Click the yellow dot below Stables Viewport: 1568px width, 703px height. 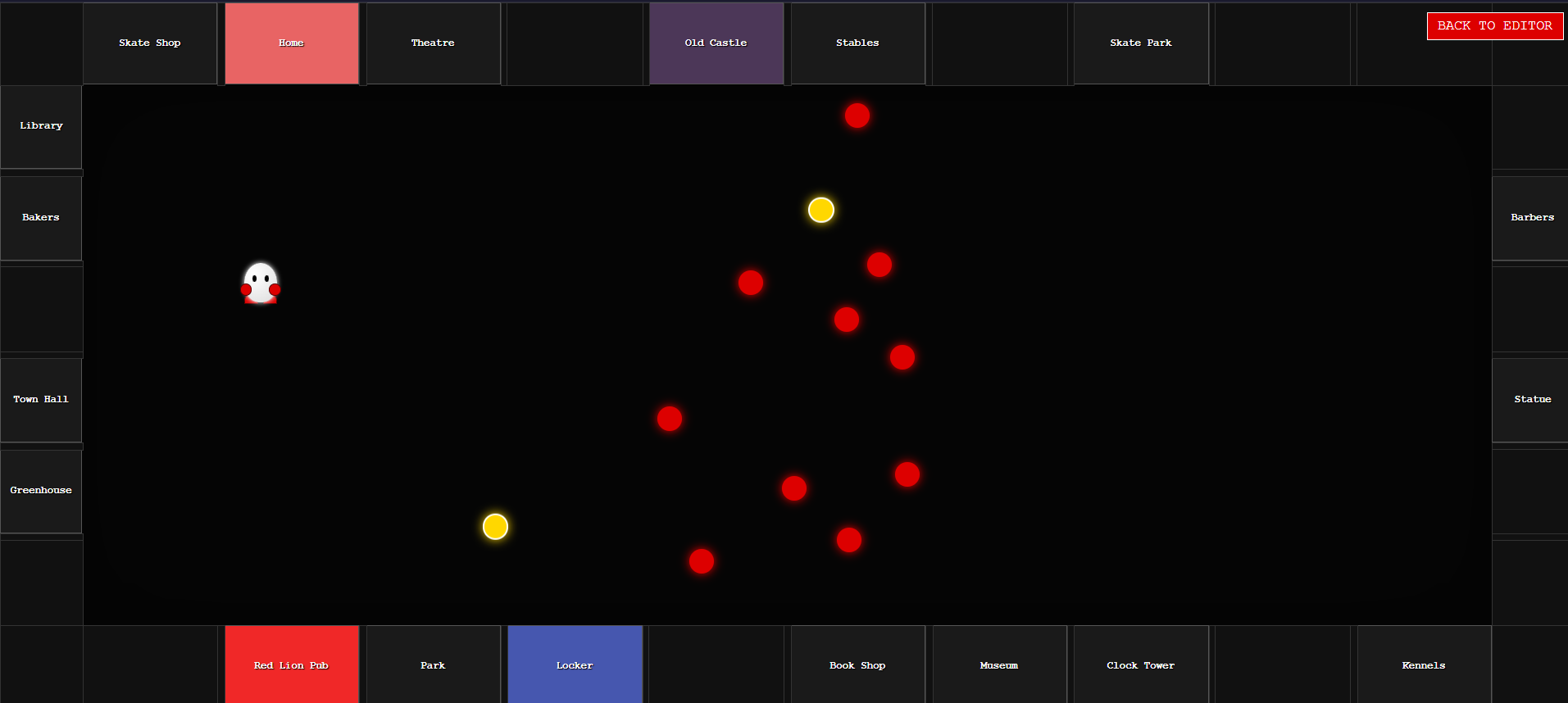tap(820, 210)
